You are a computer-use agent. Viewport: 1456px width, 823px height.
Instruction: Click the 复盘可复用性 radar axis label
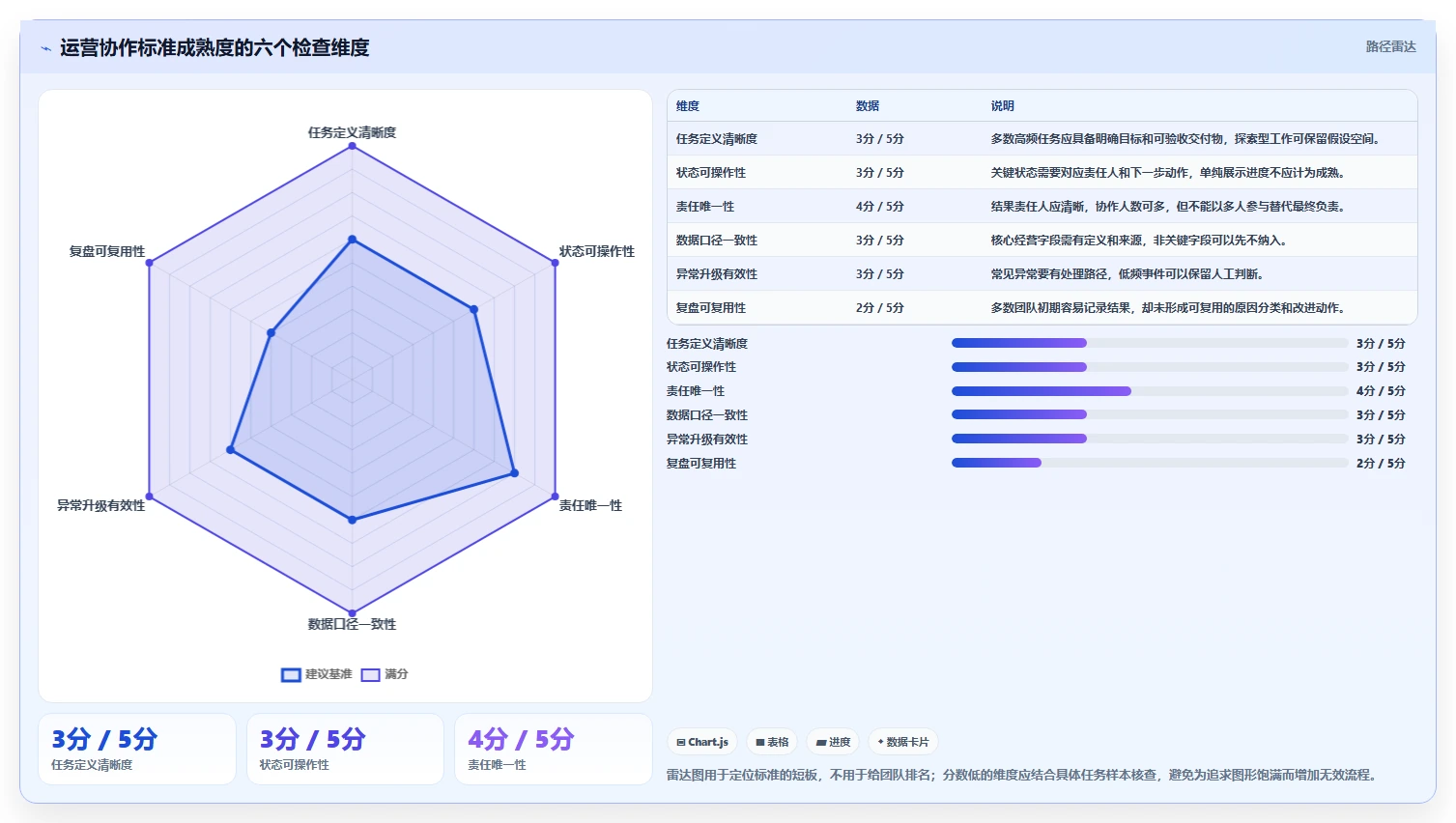pyautogui.click(x=107, y=251)
